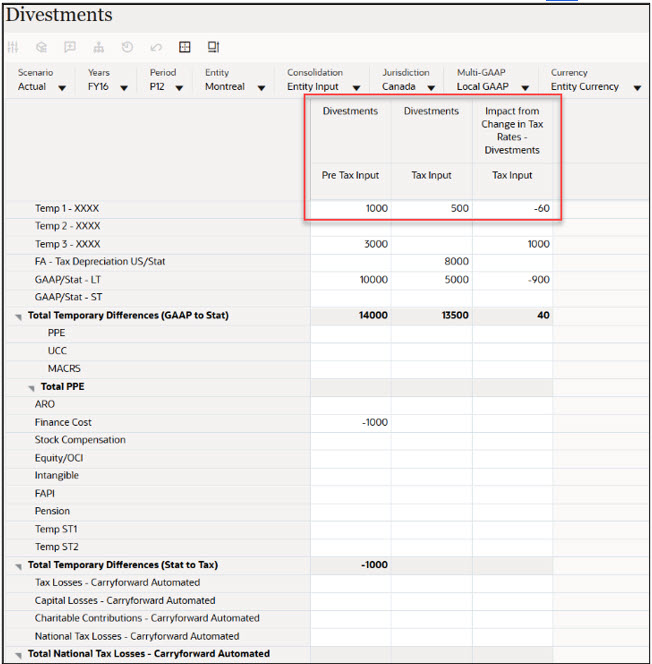
Task: Click the Temp 3 rate impact cell 1000
Action: tap(513, 244)
